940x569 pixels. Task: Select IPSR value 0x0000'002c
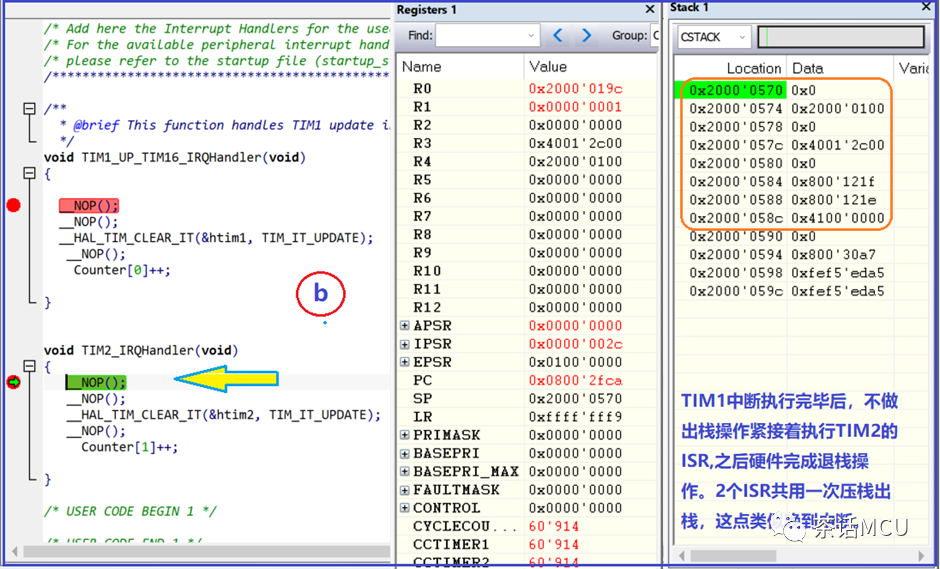(576, 344)
